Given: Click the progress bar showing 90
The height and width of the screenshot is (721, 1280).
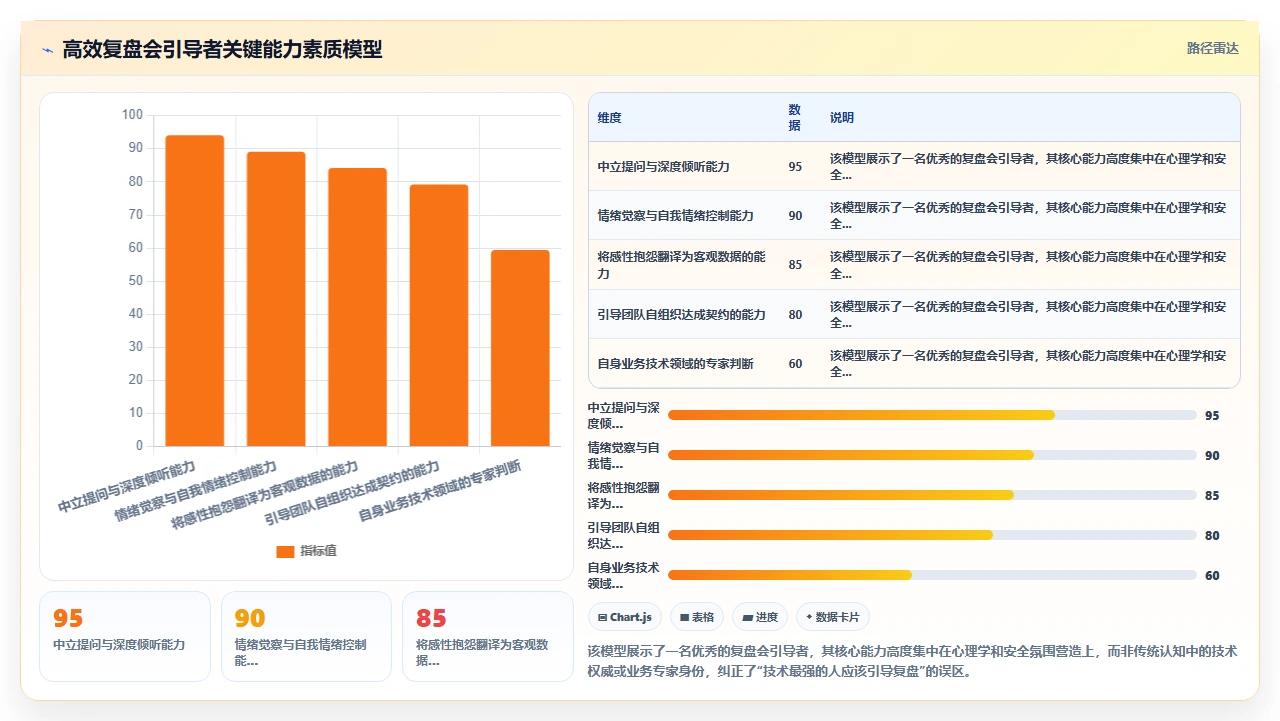Looking at the screenshot, I should 932,455.
